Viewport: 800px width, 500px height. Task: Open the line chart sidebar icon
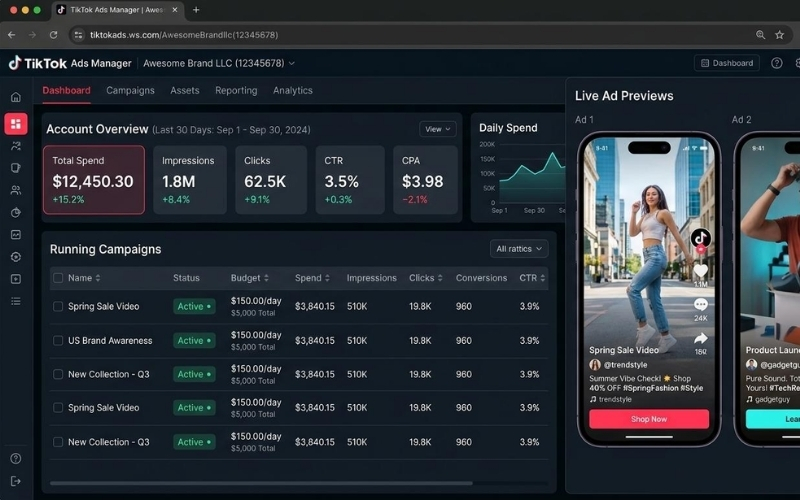click(16, 235)
